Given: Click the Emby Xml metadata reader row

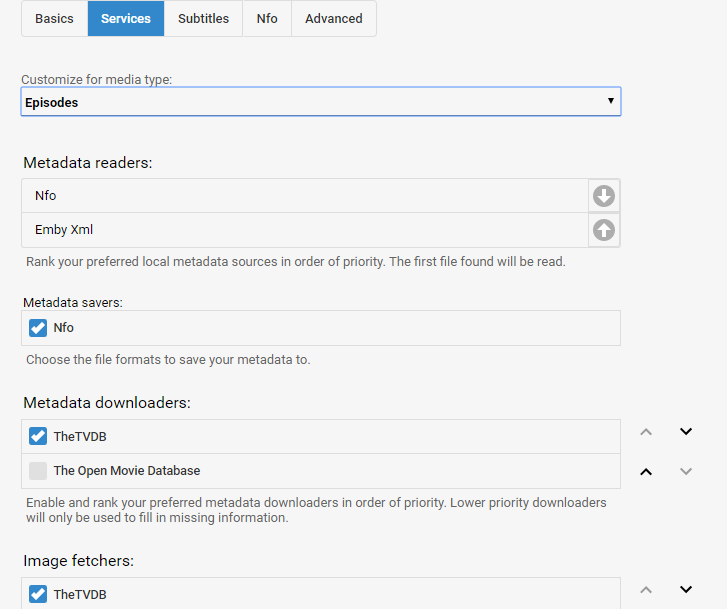Looking at the screenshot, I should point(300,230).
